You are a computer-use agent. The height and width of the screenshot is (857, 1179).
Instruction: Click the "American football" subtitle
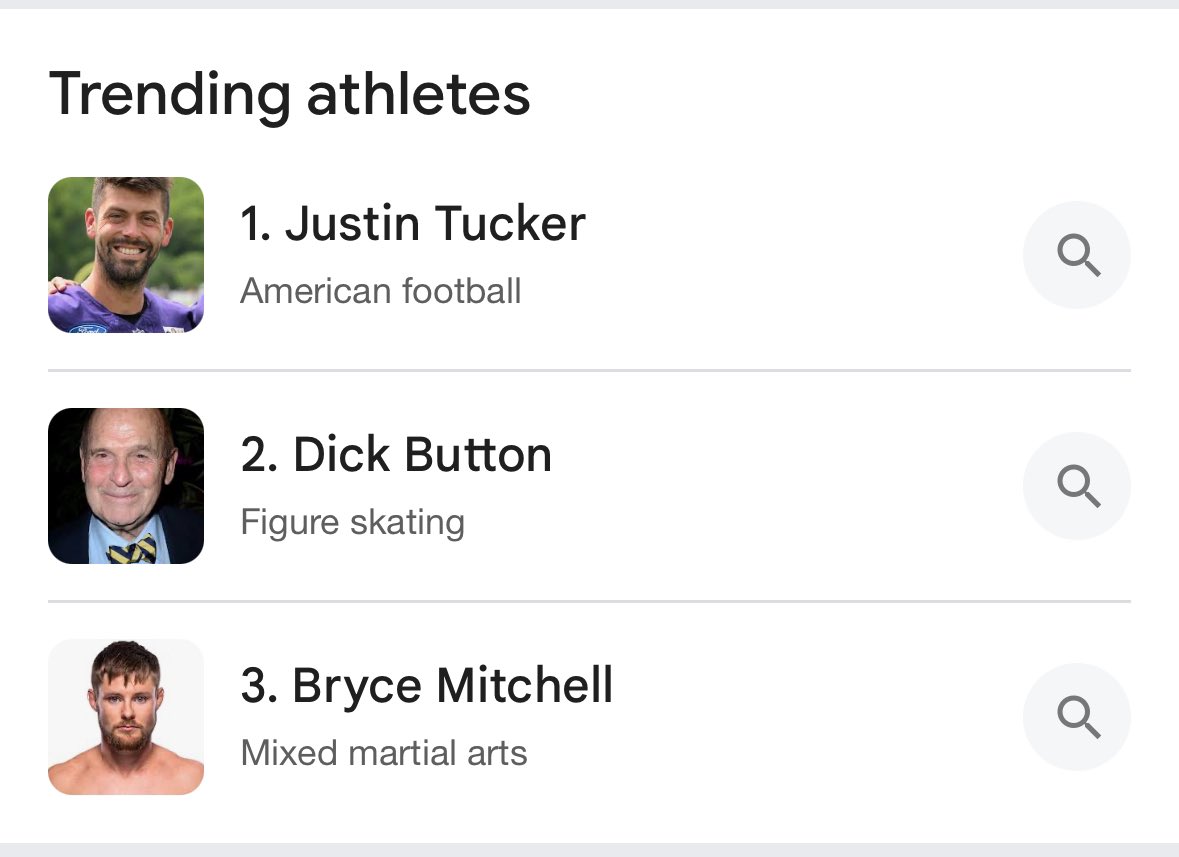coord(380,291)
